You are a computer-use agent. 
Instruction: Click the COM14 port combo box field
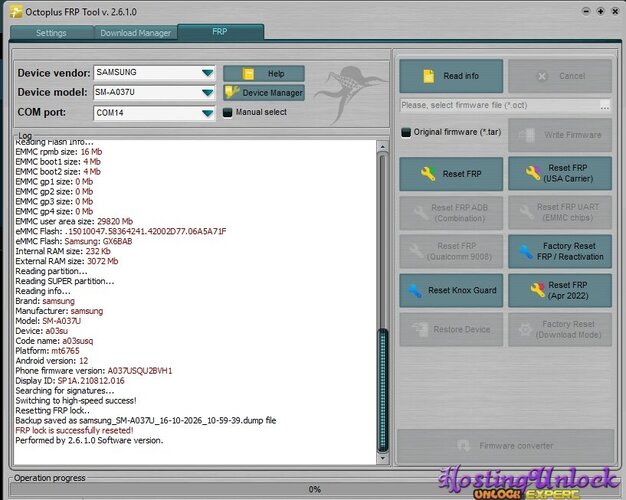[x=154, y=113]
